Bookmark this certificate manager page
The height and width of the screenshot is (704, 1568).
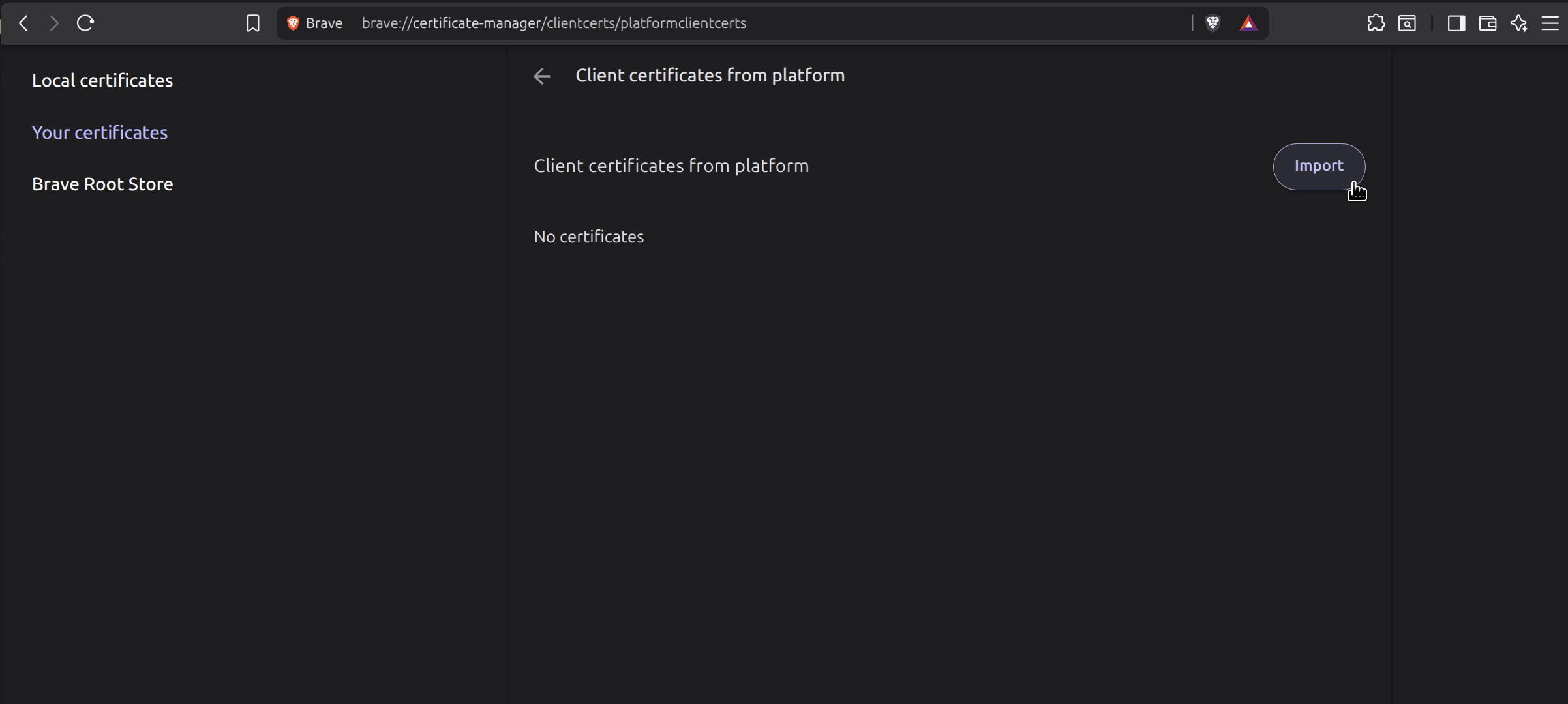[252, 23]
